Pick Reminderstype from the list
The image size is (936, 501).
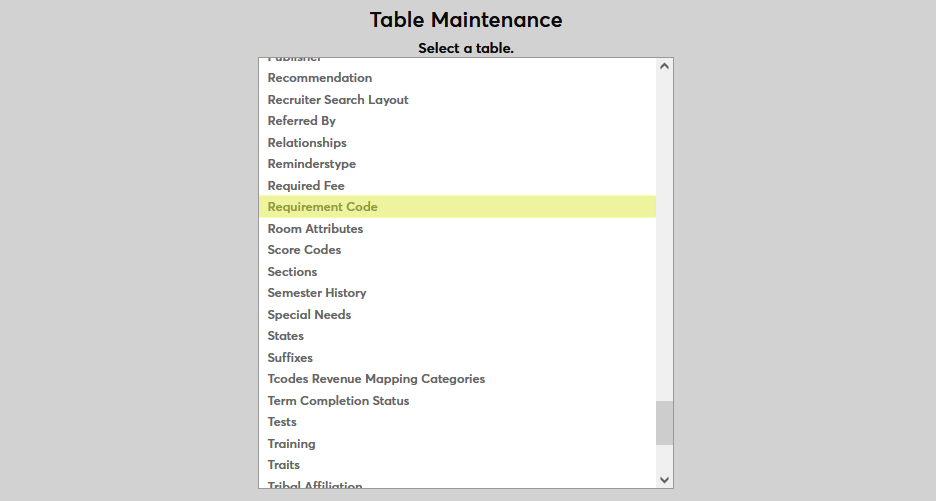click(x=312, y=164)
